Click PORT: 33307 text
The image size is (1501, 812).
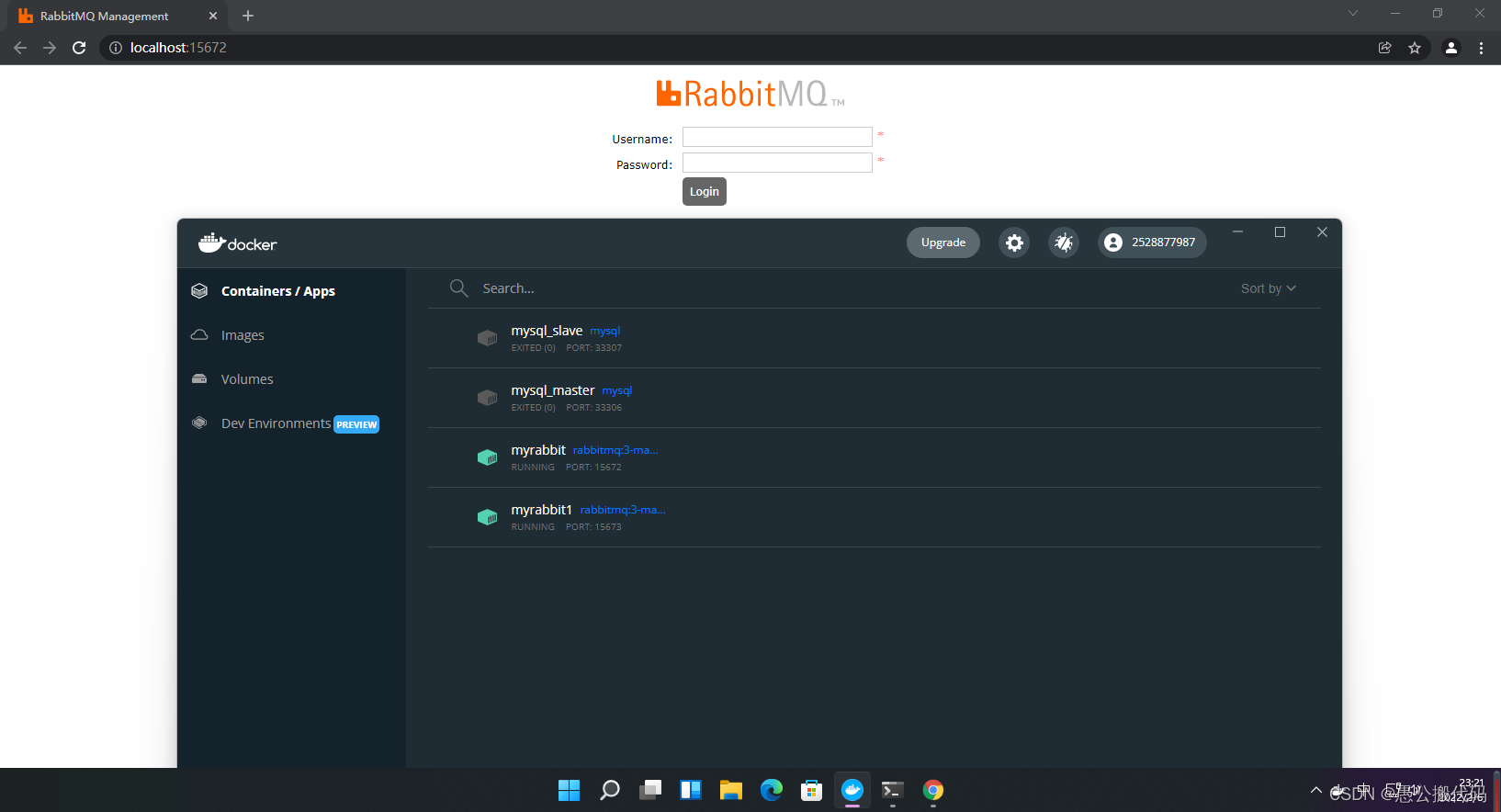click(x=594, y=348)
